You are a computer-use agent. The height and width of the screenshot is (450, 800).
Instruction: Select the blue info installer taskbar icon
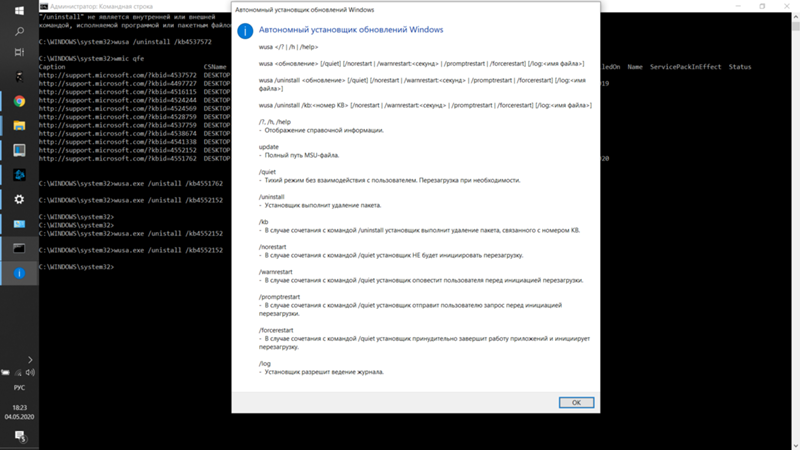coord(19,273)
